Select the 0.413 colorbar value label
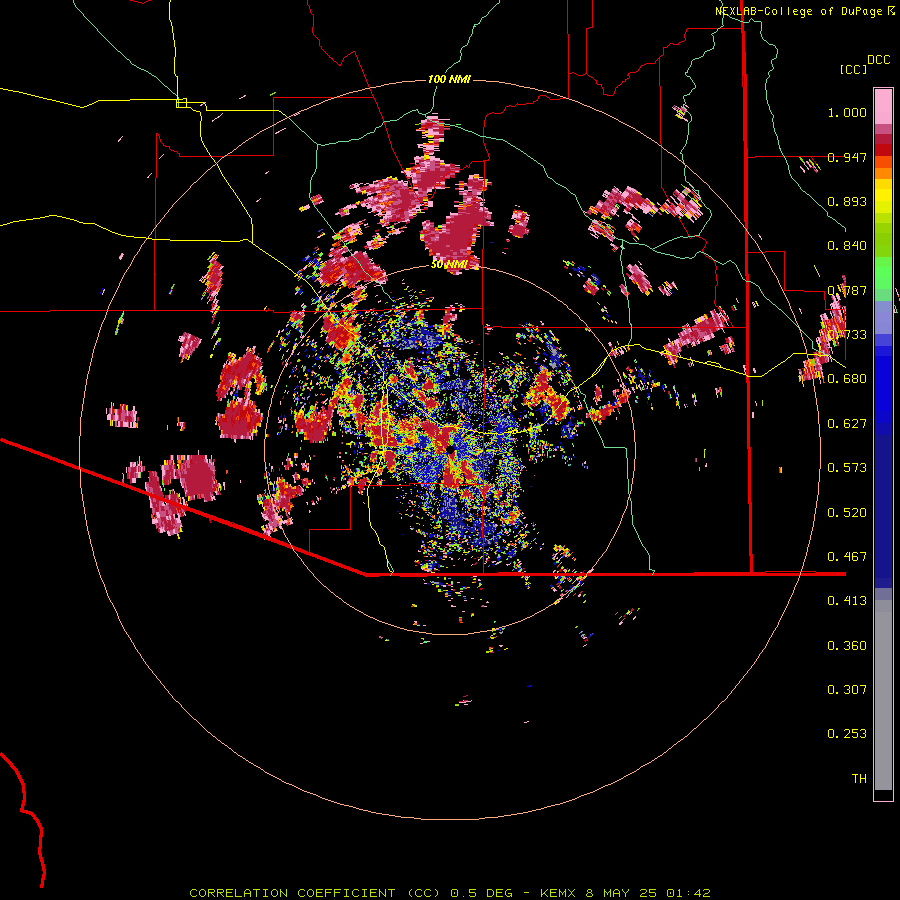This screenshot has width=900, height=900. click(x=847, y=600)
